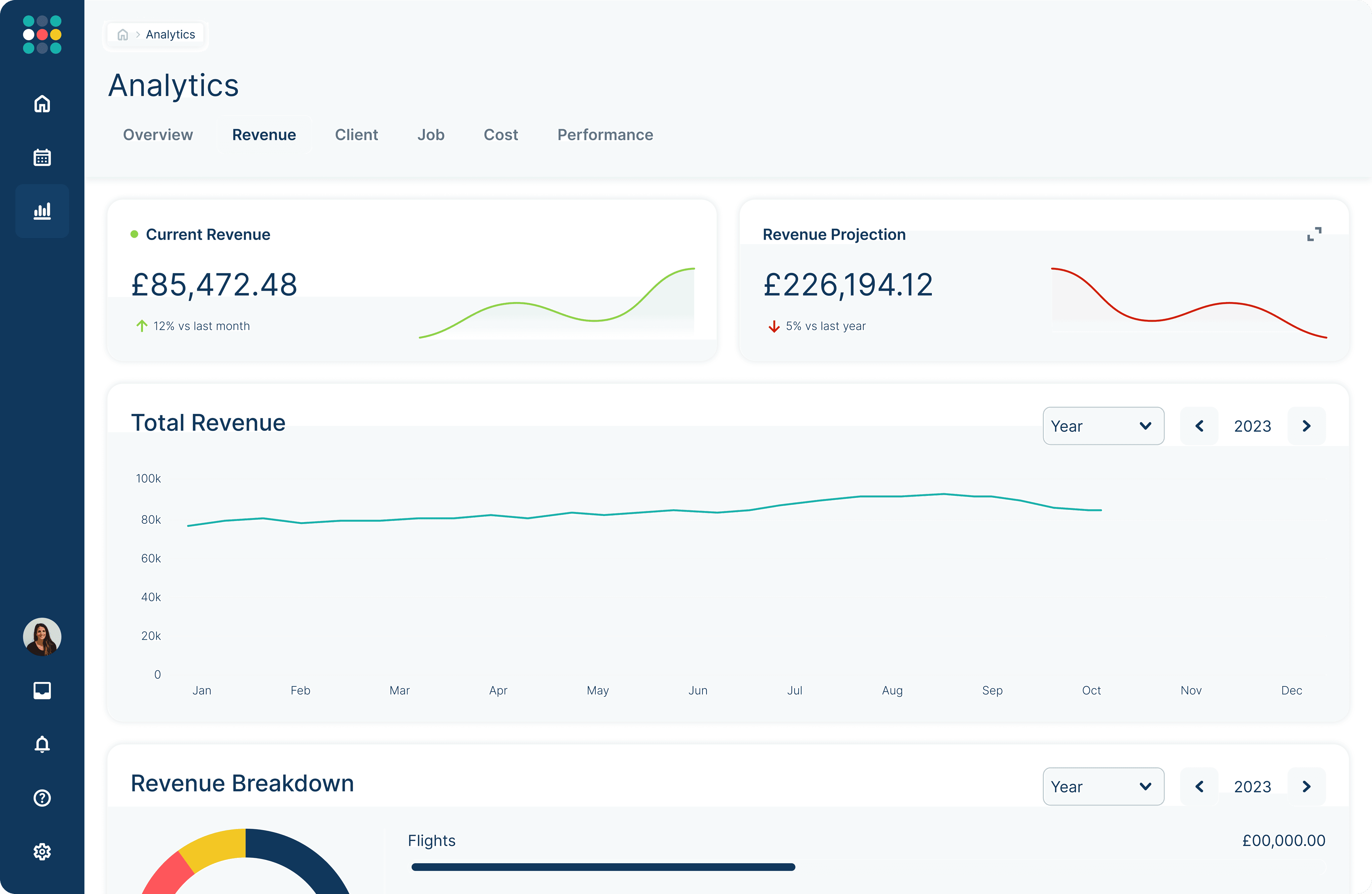Switch to the Performance tab
This screenshot has height=894, width=1372.
[x=605, y=134]
